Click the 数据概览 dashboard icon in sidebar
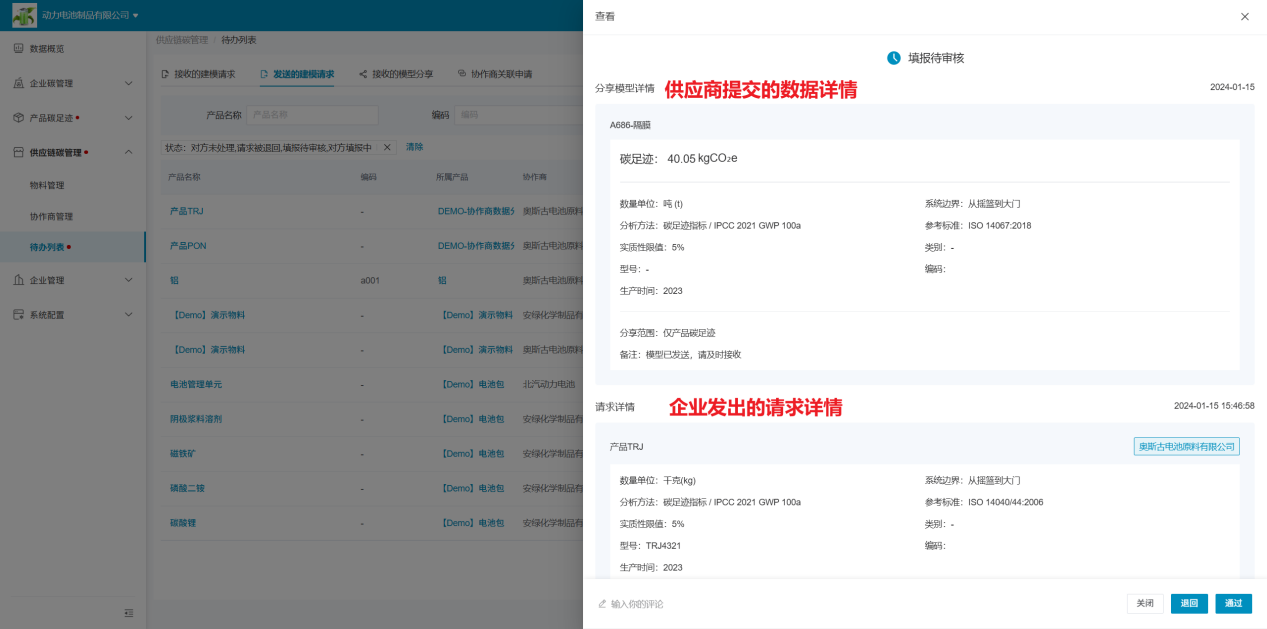This screenshot has height=629, width=1267. [x=18, y=49]
